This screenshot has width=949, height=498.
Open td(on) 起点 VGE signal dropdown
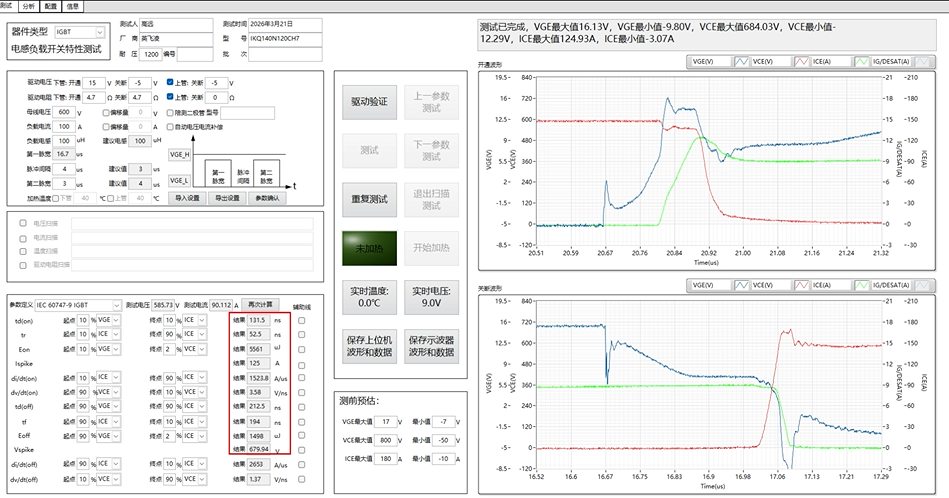pos(109,320)
